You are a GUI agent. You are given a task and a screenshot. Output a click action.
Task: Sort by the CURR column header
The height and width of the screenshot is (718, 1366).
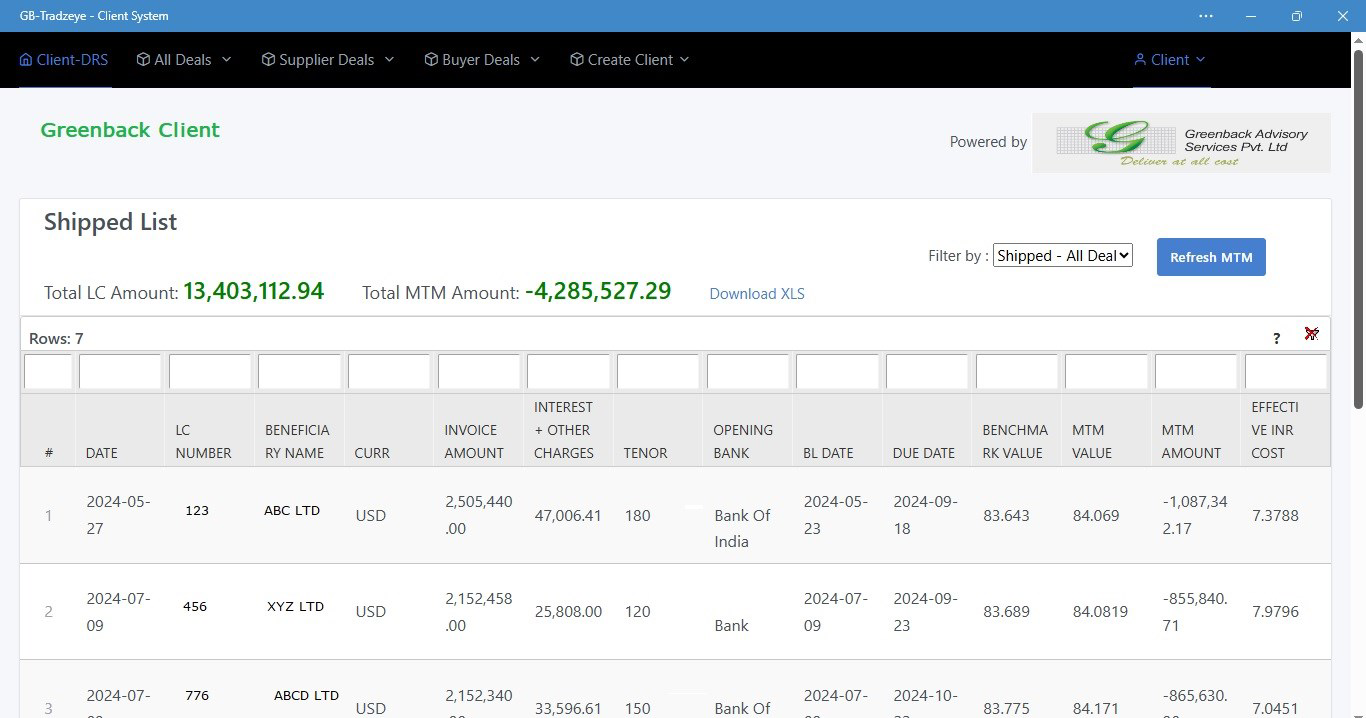coord(372,453)
